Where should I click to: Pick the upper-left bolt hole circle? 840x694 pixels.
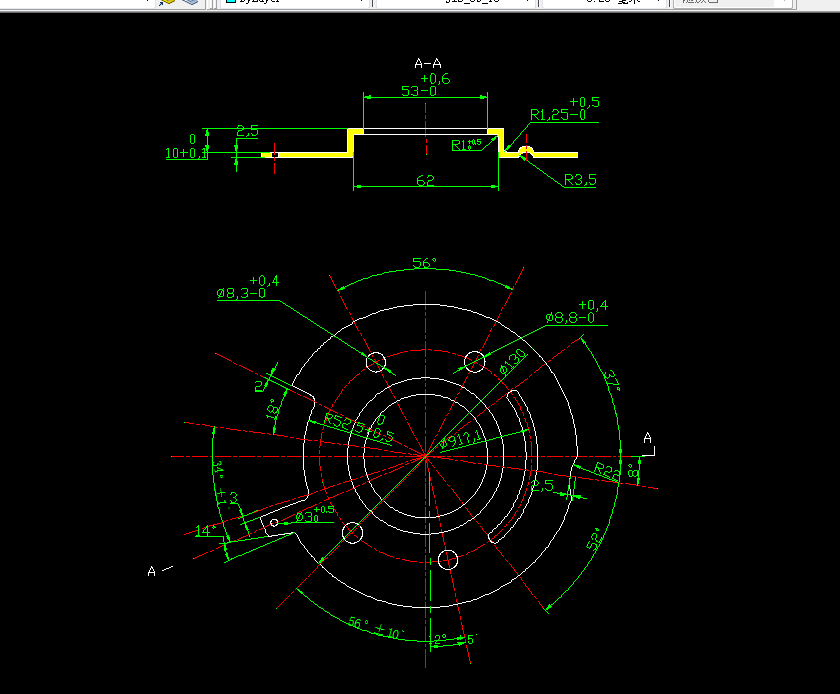376,362
